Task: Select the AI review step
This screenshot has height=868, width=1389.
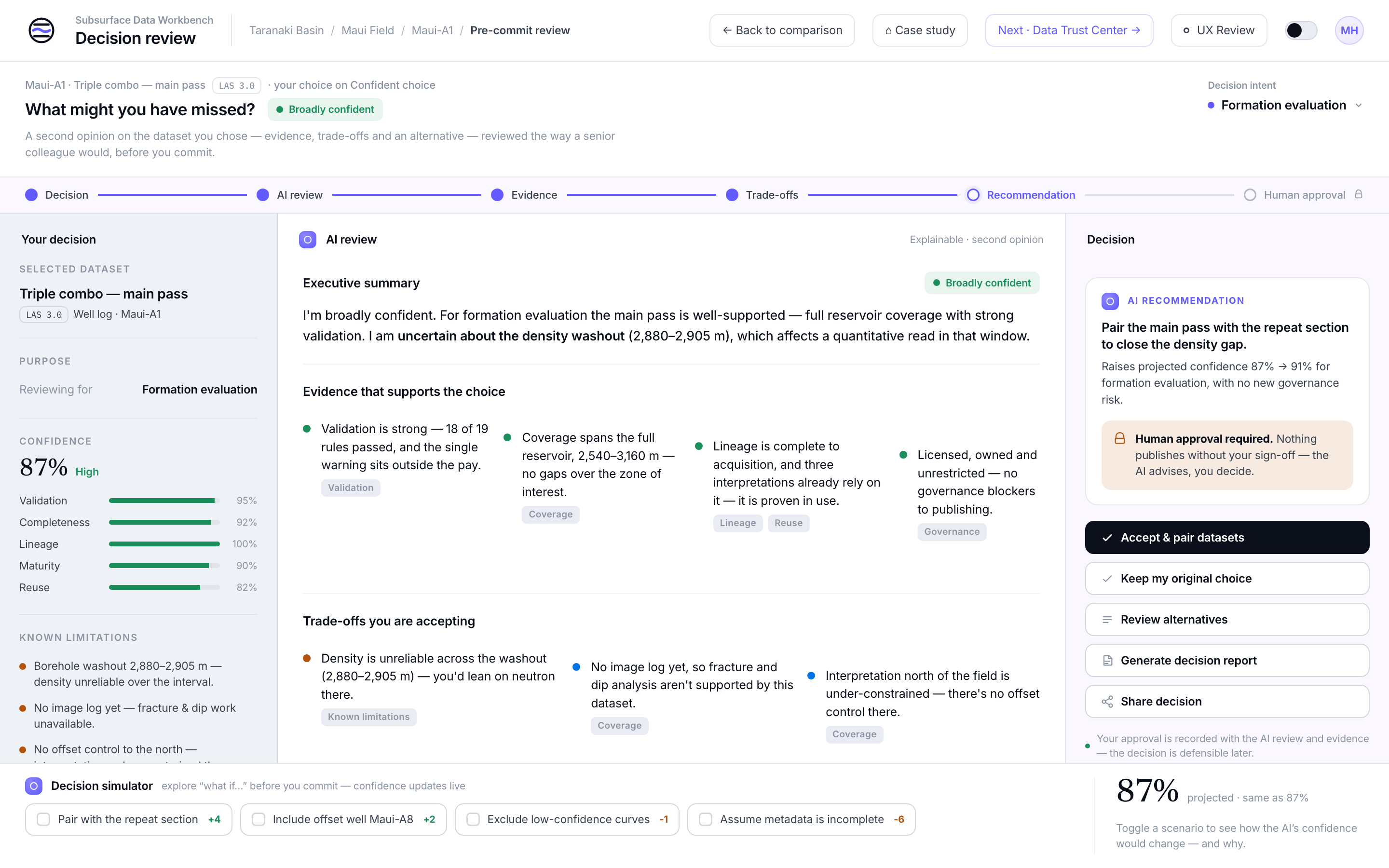Action: [290, 195]
